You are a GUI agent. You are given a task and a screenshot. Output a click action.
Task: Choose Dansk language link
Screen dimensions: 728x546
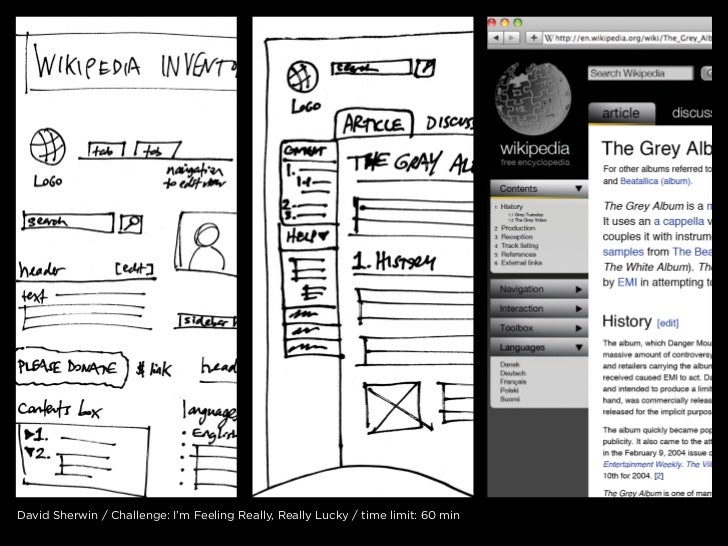tap(509, 364)
